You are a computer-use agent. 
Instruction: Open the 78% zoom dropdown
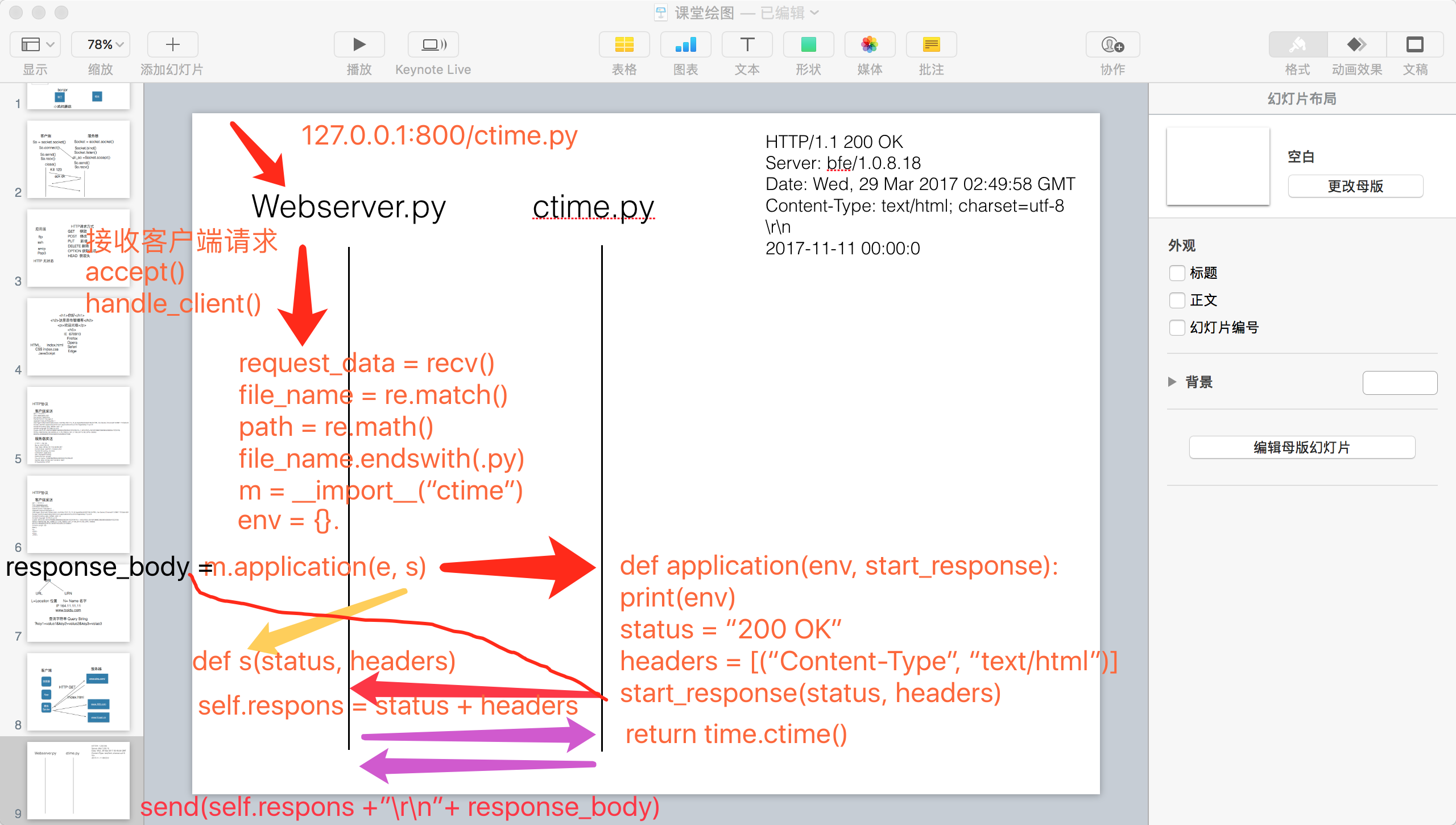click(x=101, y=44)
